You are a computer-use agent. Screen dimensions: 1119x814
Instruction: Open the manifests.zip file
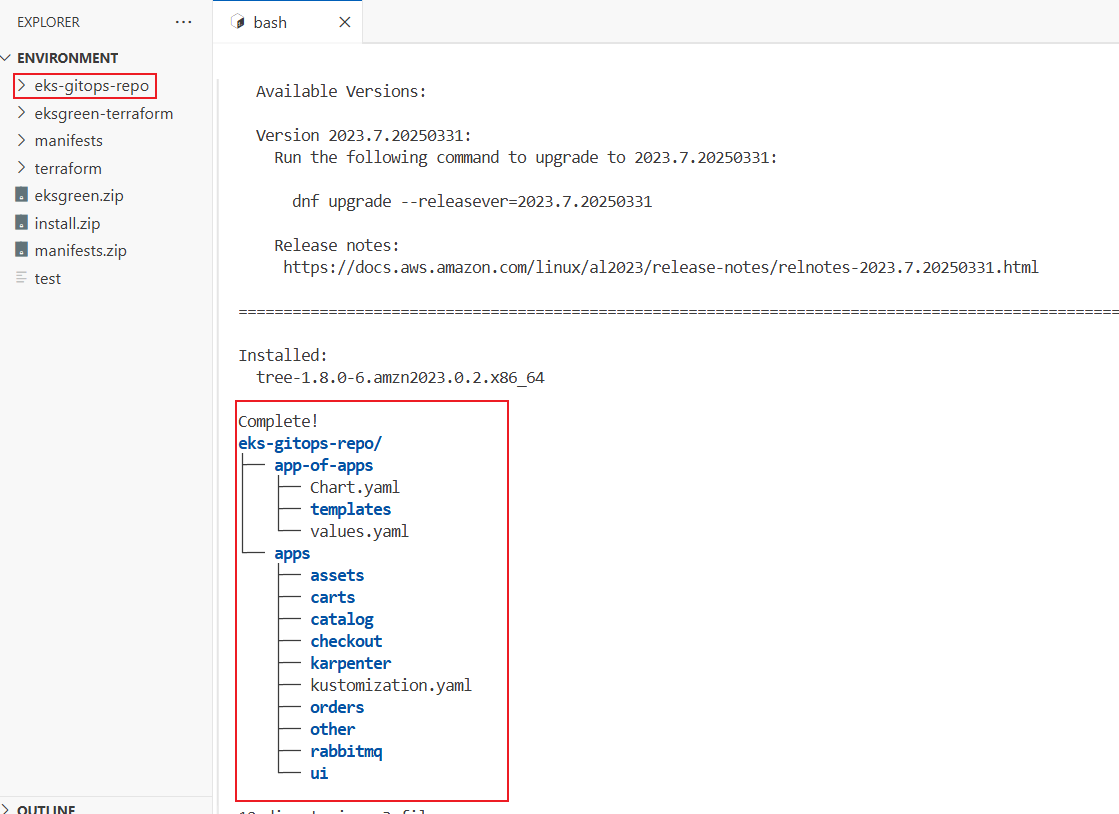click(x=81, y=250)
